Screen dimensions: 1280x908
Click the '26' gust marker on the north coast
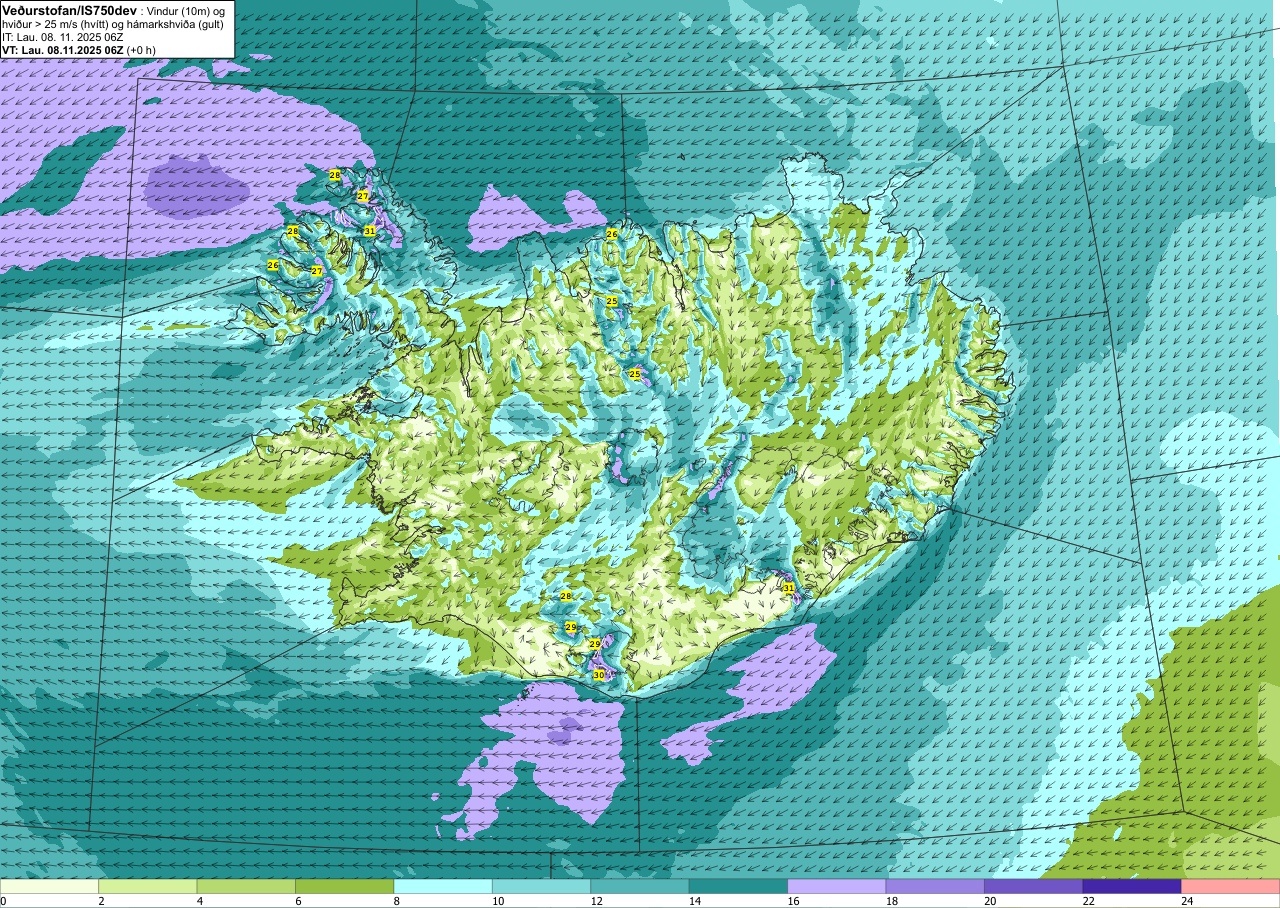pyautogui.click(x=612, y=234)
